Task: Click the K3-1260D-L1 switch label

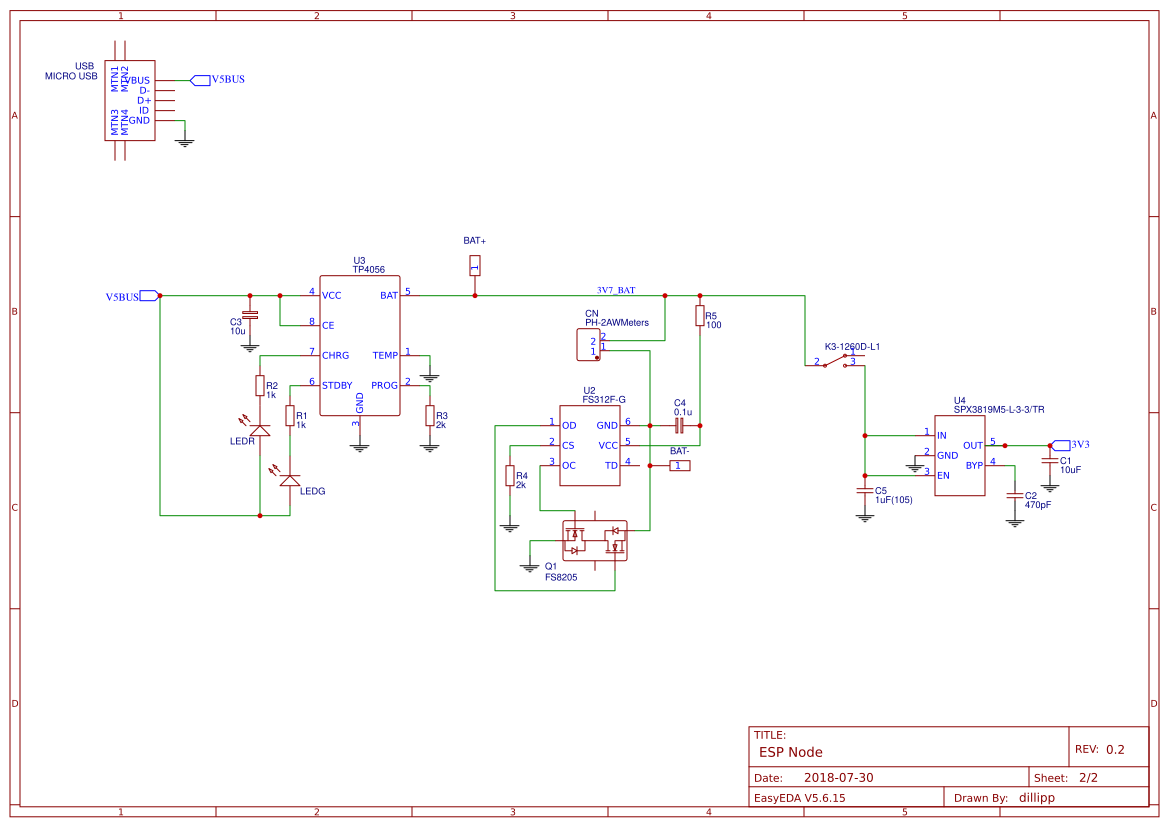Action: (x=852, y=347)
